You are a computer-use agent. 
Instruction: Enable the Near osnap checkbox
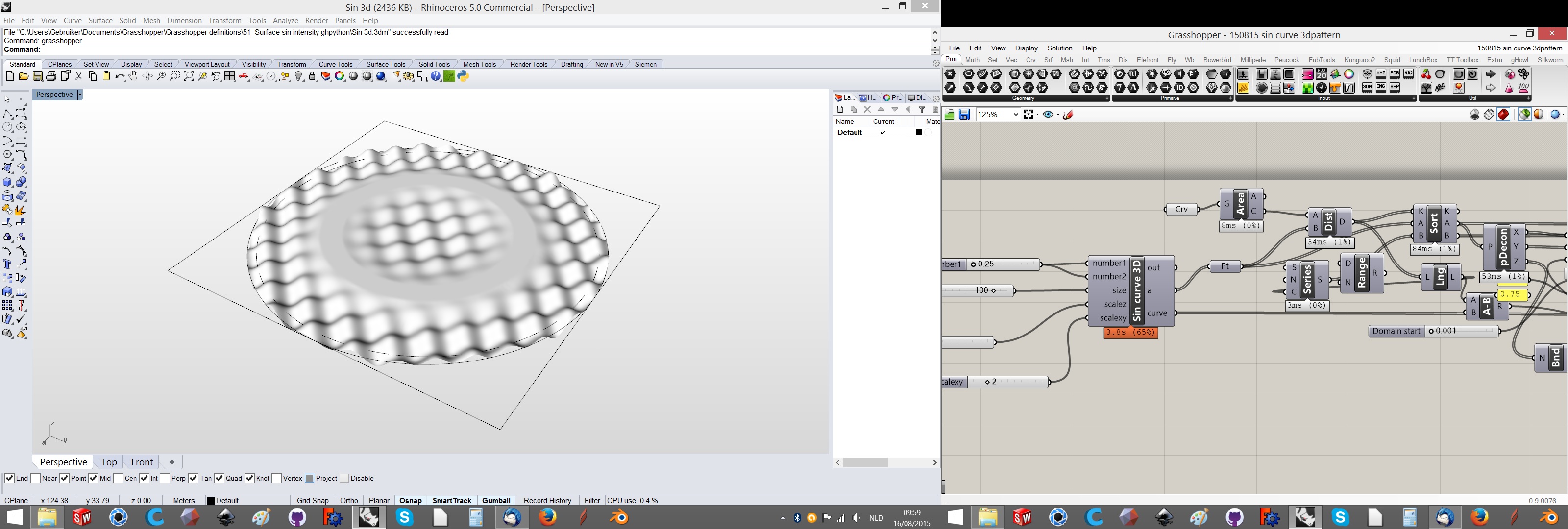(36, 479)
